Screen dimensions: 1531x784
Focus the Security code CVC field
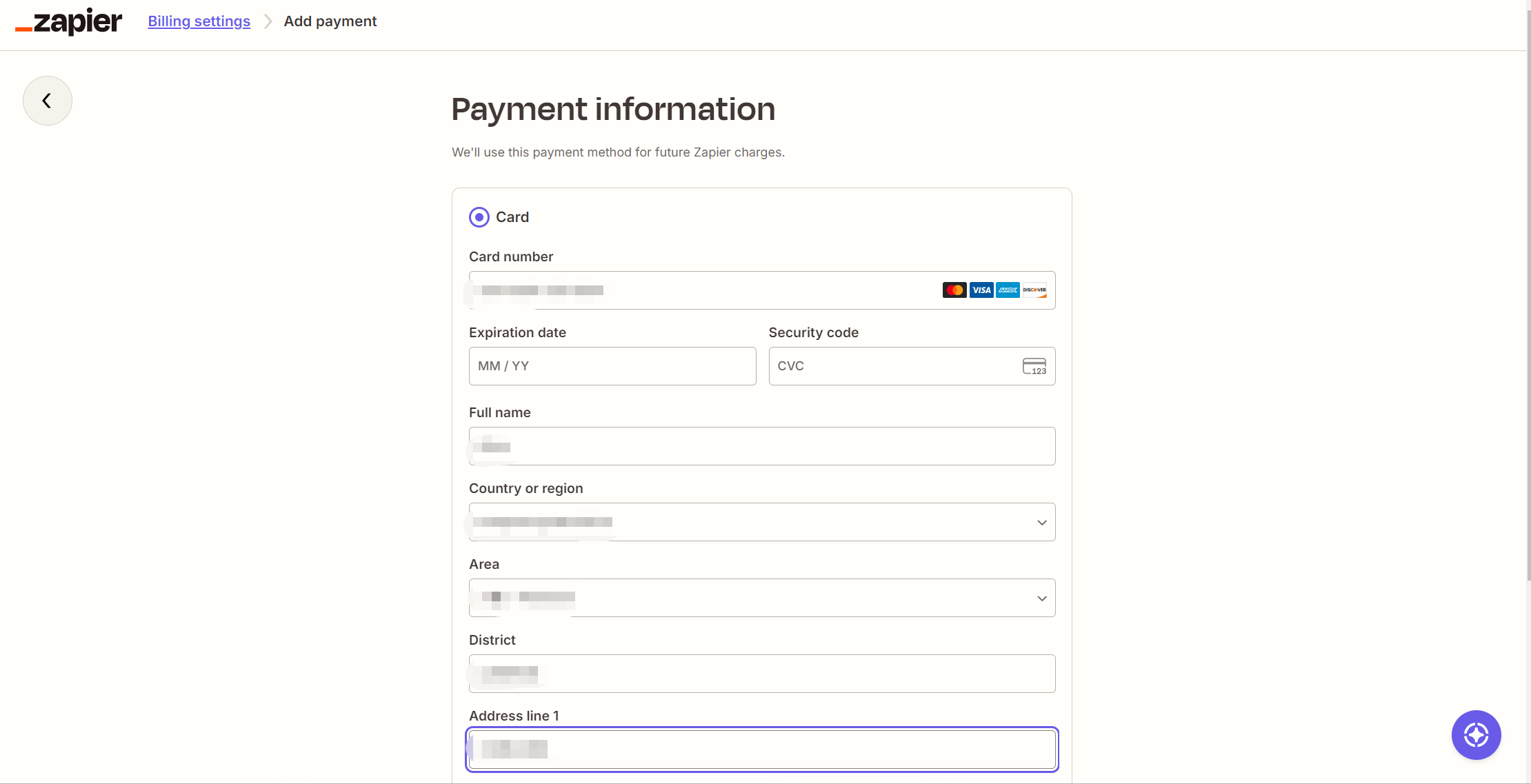tap(912, 366)
